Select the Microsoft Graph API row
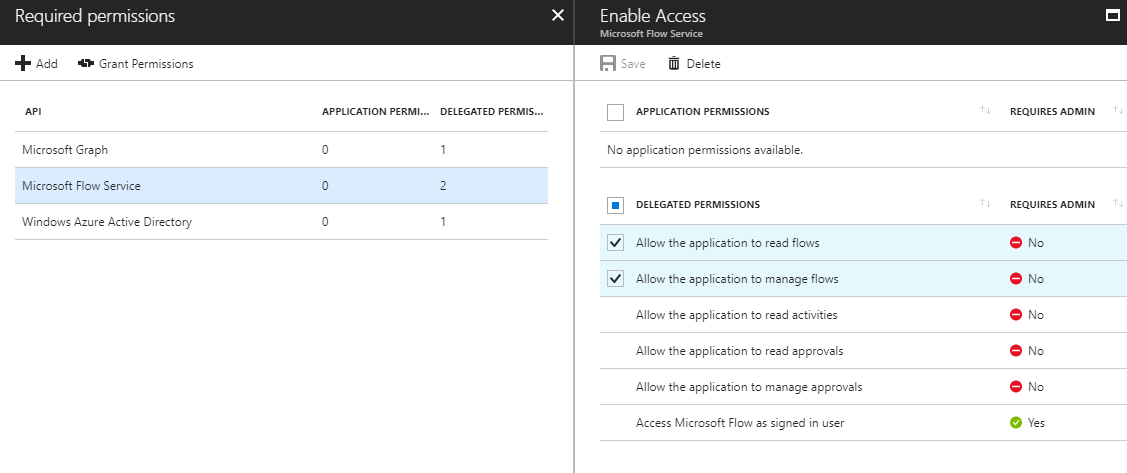Image resolution: width=1127 pixels, height=473 pixels. pos(65,150)
